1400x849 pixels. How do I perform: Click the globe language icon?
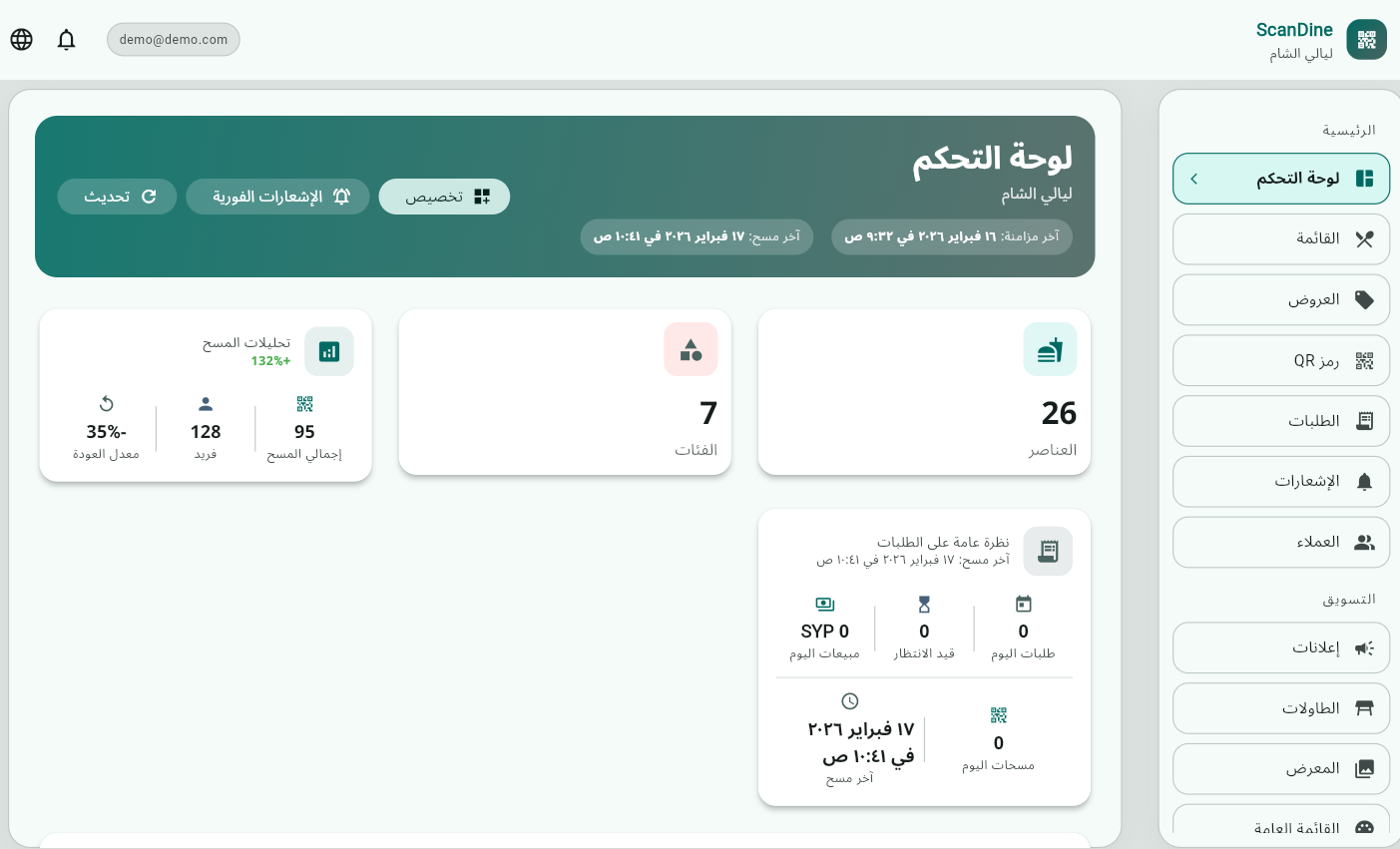pos(21,40)
